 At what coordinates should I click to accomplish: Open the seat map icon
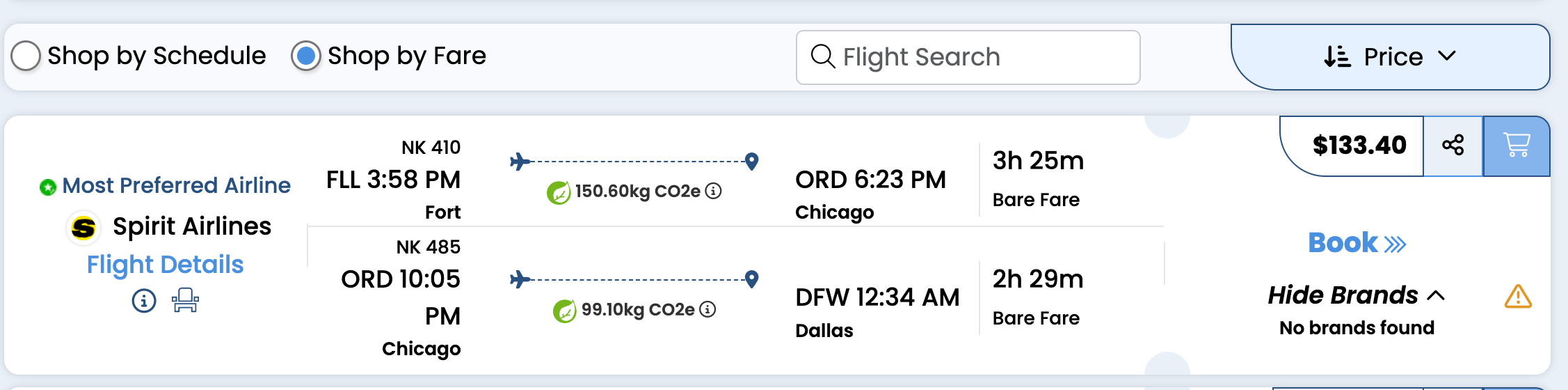(185, 301)
